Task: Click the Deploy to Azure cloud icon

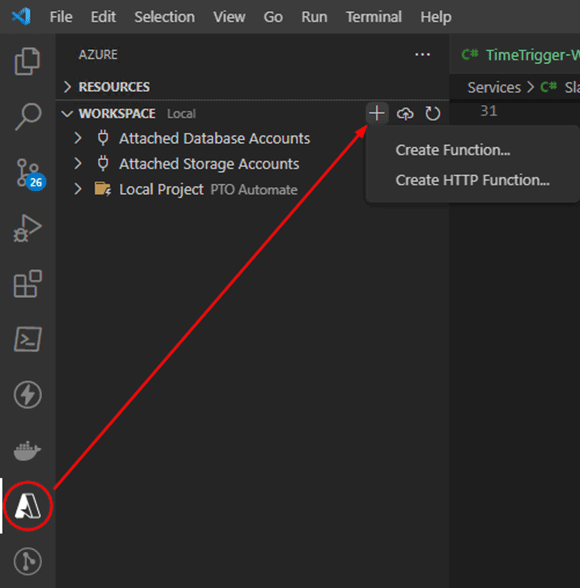Action: click(405, 113)
